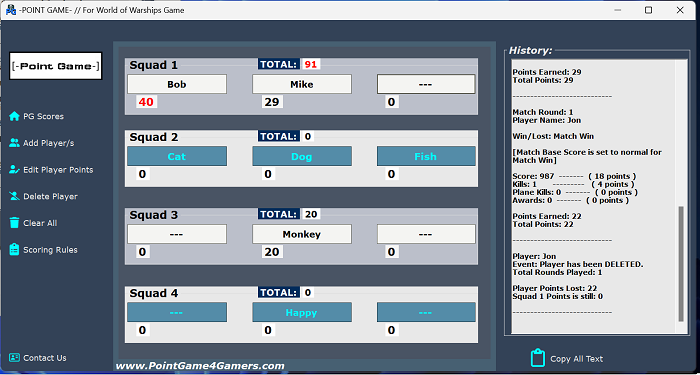Click the Squad 2 TOTAL label
The width and height of the screenshot is (700, 375).
coord(279,136)
